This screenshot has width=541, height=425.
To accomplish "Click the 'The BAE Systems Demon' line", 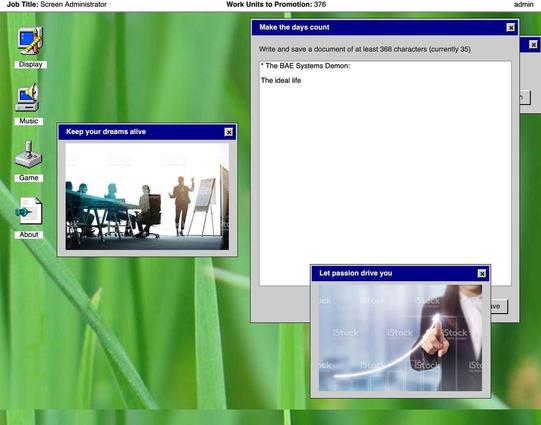I will pos(305,66).
